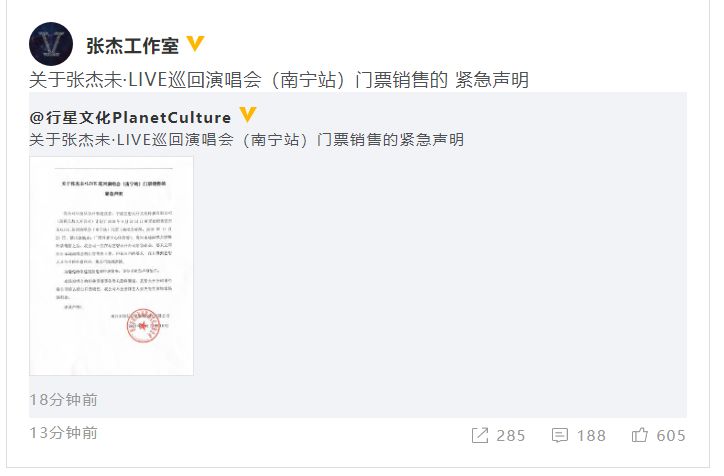Click the like count 605
724x476 pixels.
pos(671,435)
